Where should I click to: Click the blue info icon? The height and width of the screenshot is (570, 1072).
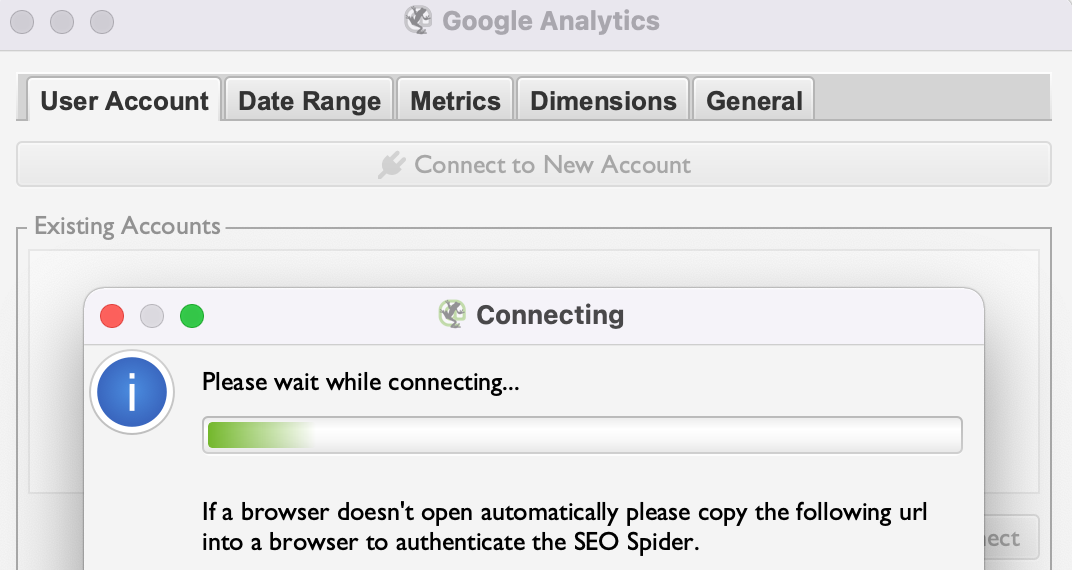(132, 393)
